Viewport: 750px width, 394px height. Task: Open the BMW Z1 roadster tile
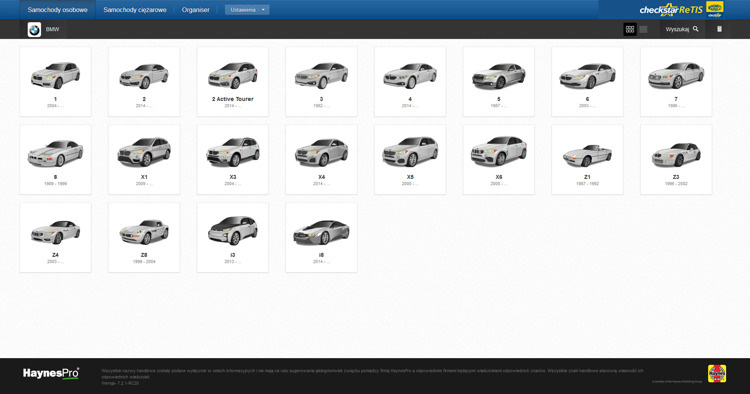click(x=587, y=160)
